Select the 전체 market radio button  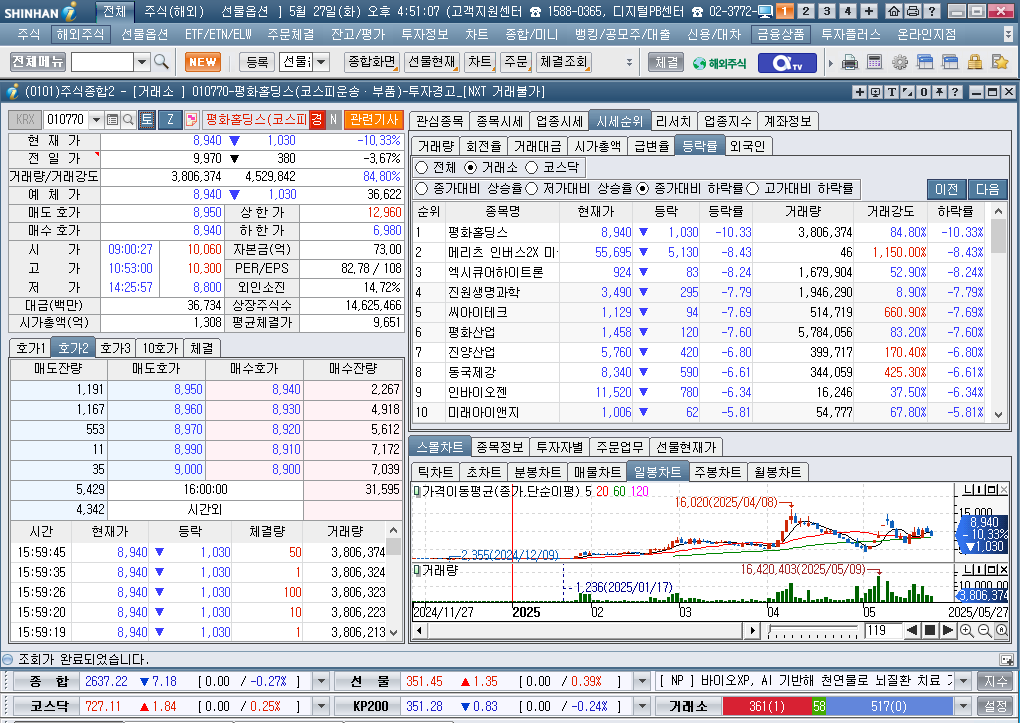click(x=422, y=167)
